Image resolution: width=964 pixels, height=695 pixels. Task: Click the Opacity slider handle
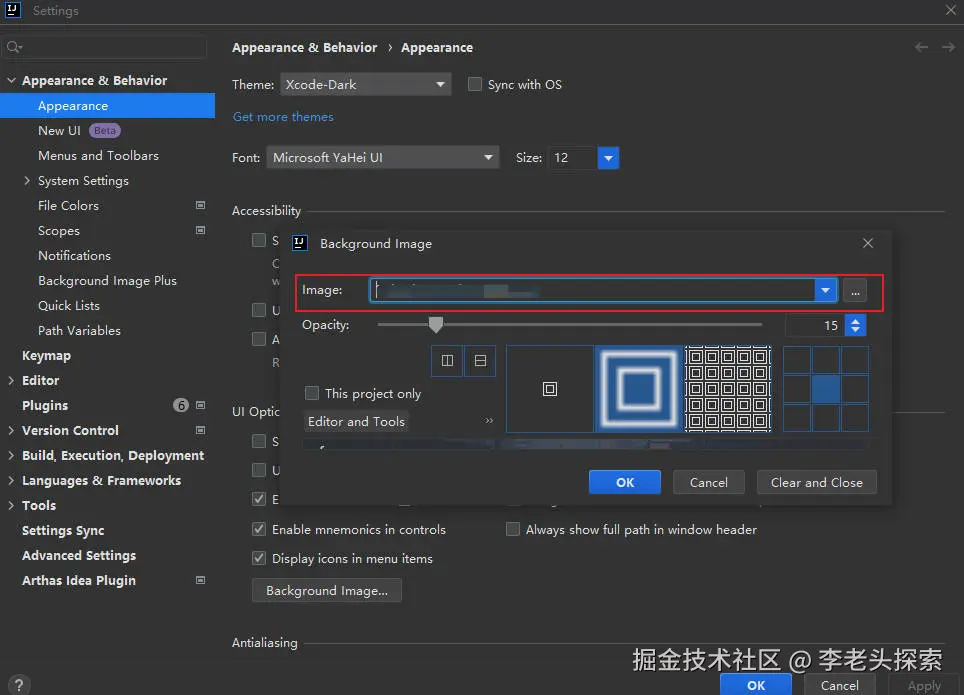point(436,325)
